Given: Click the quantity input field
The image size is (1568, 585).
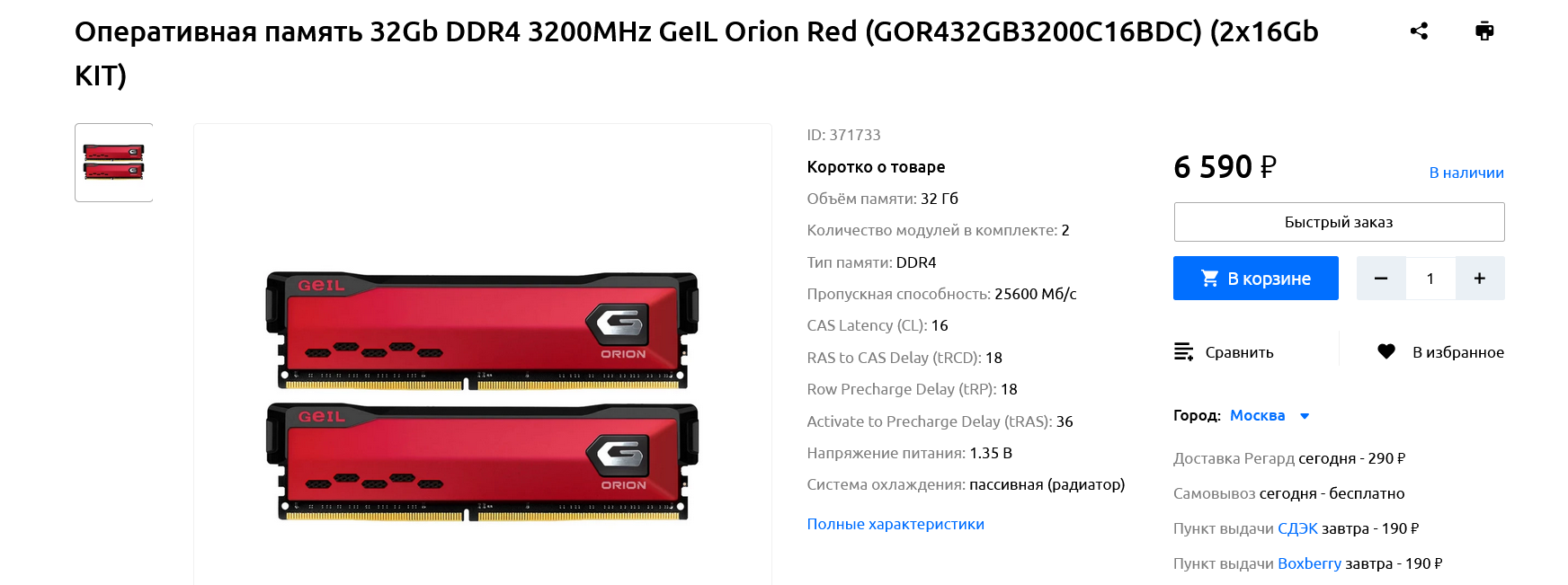Looking at the screenshot, I should (1430, 279).
